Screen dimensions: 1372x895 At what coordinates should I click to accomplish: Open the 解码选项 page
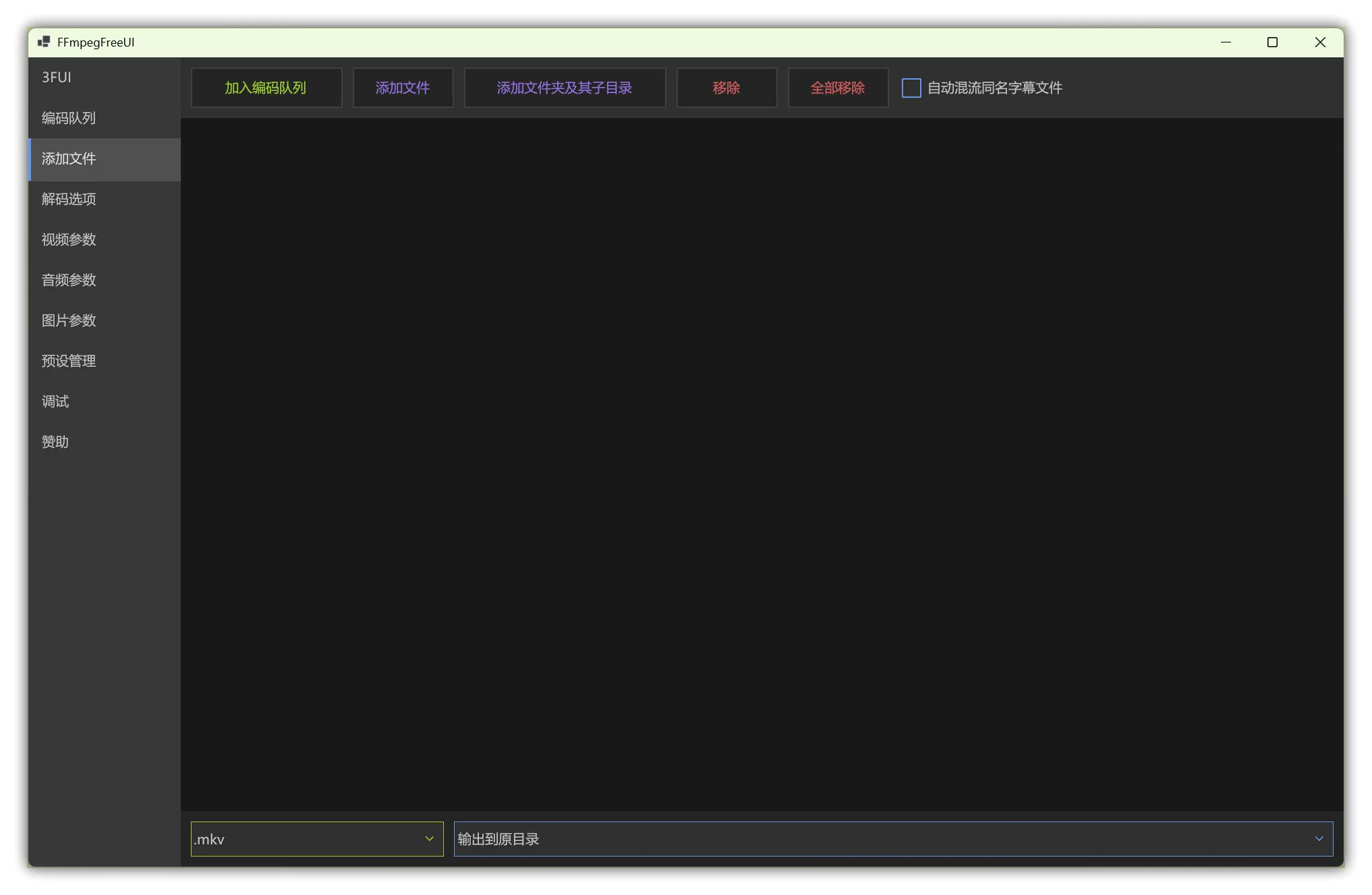point(105,200)
